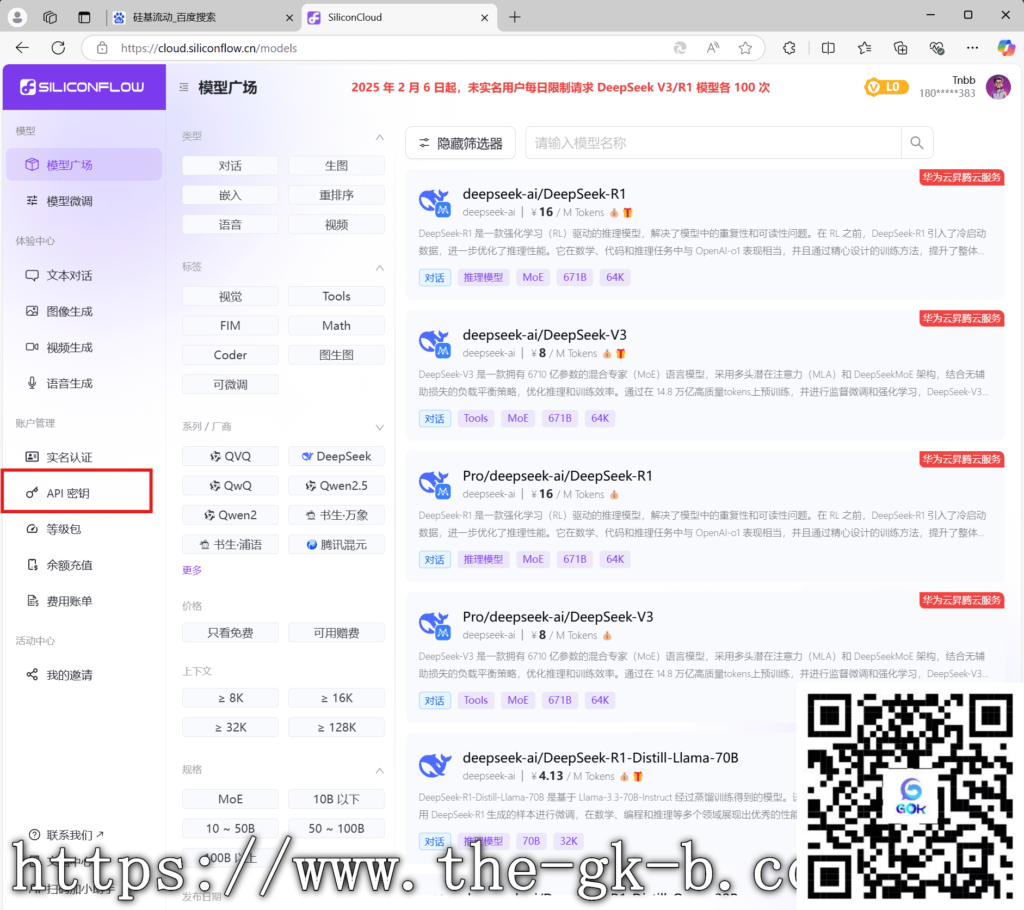
Task: Toggle the ≥ 128K context filter
Action: pyautogui.click(x=336, y=727)
